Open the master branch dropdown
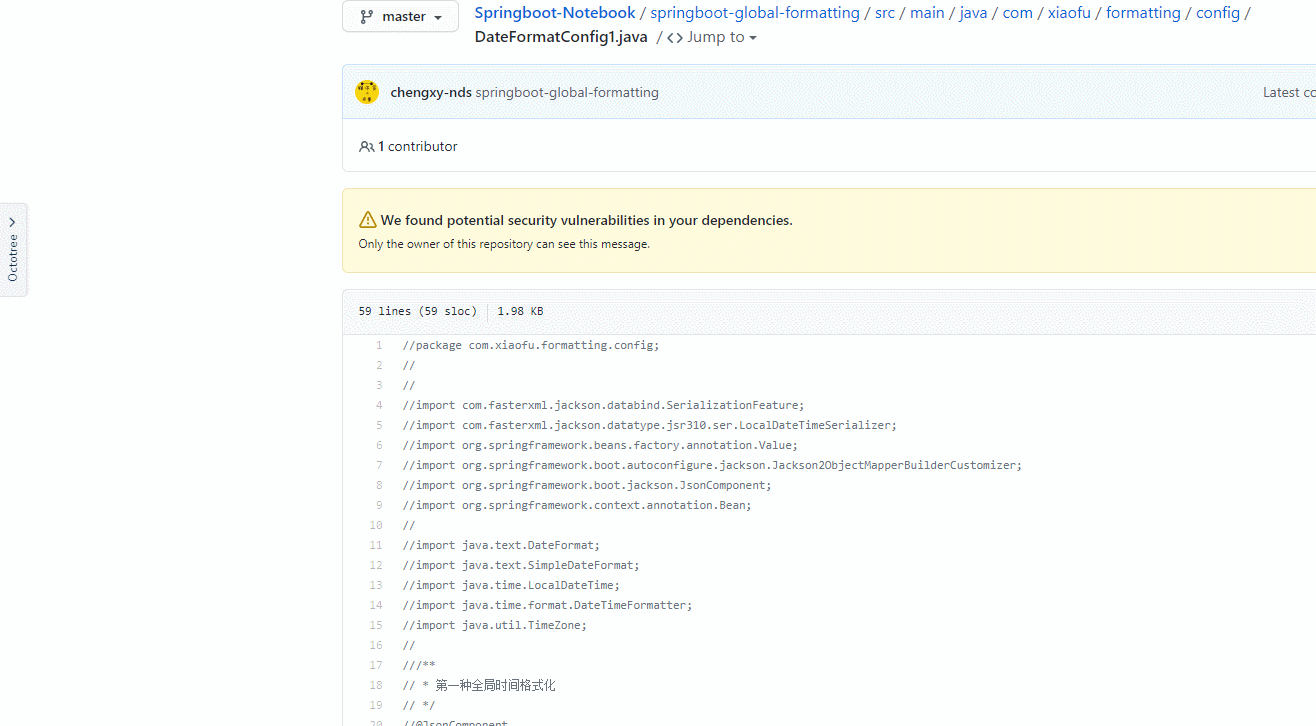1316x726 pixels. 400,16
